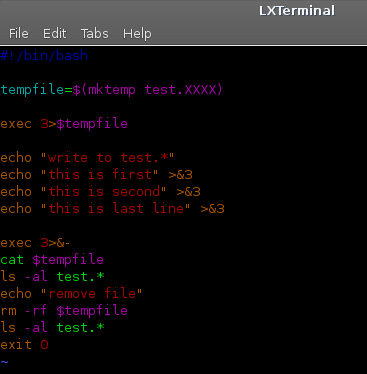367x374 pixels.
Task: Open the File menu
Action: click(19, 34)
